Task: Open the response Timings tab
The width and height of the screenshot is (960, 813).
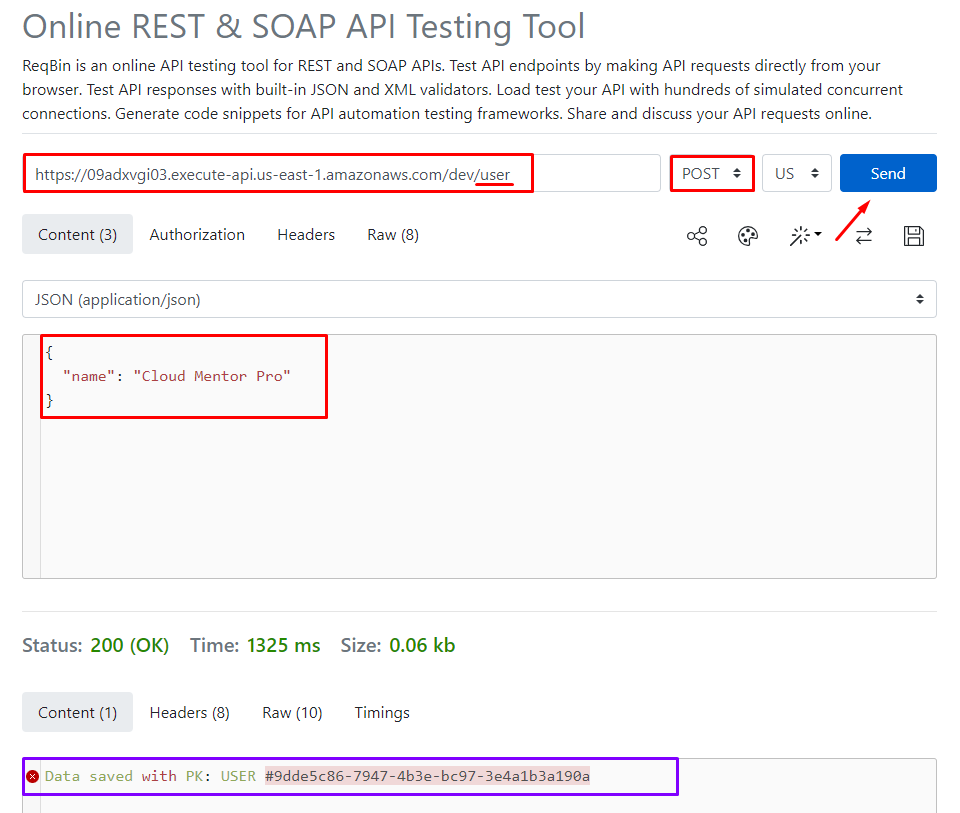Action: coord(382,713)
